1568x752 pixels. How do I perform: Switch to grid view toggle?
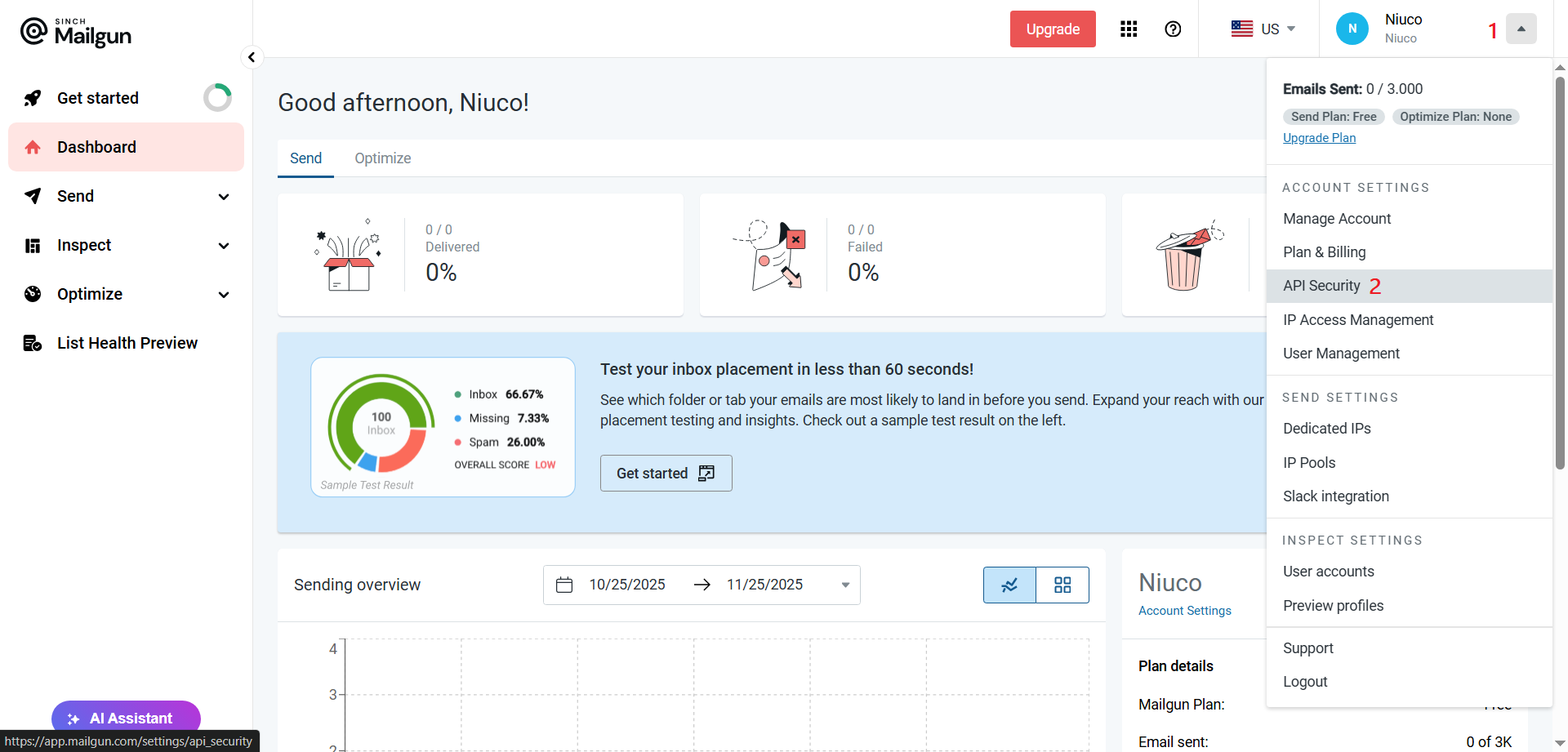pos(1062,585)
